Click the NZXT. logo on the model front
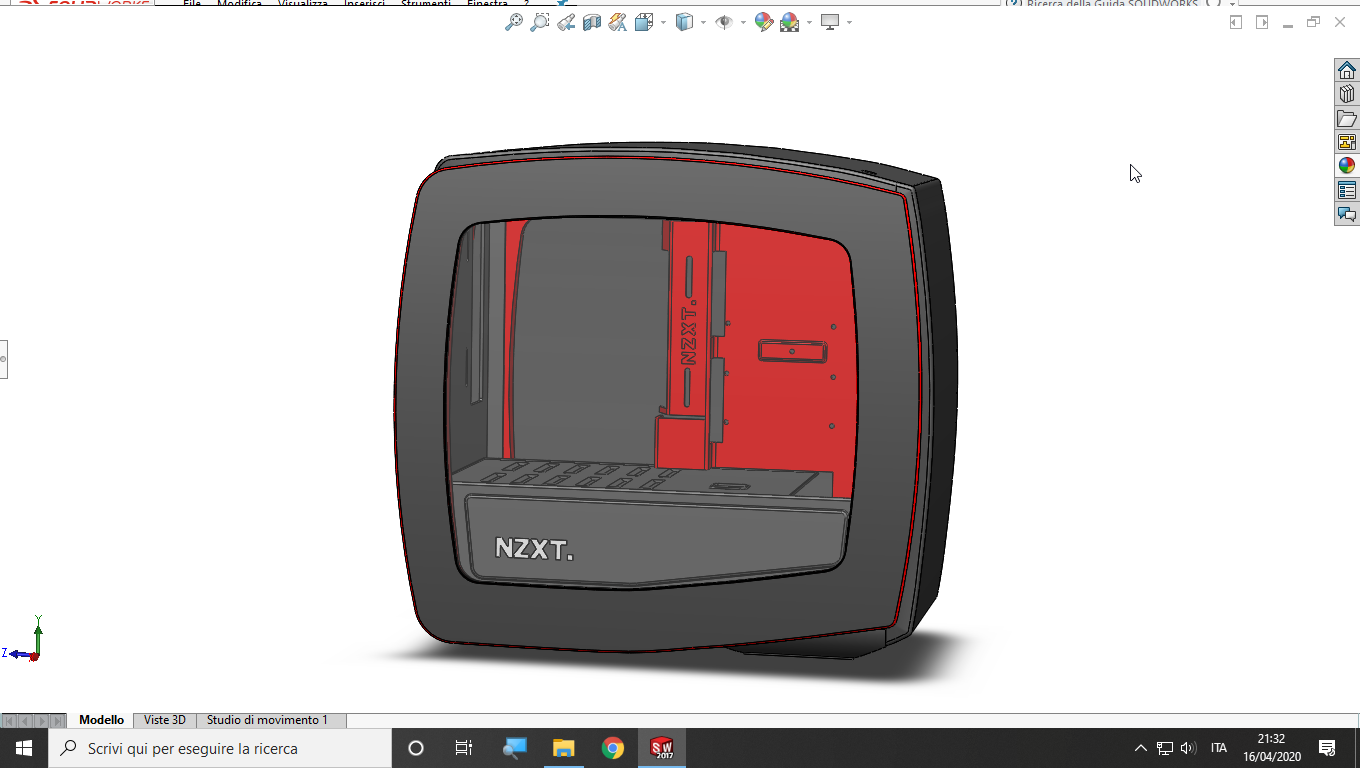 tap(534, 548)
